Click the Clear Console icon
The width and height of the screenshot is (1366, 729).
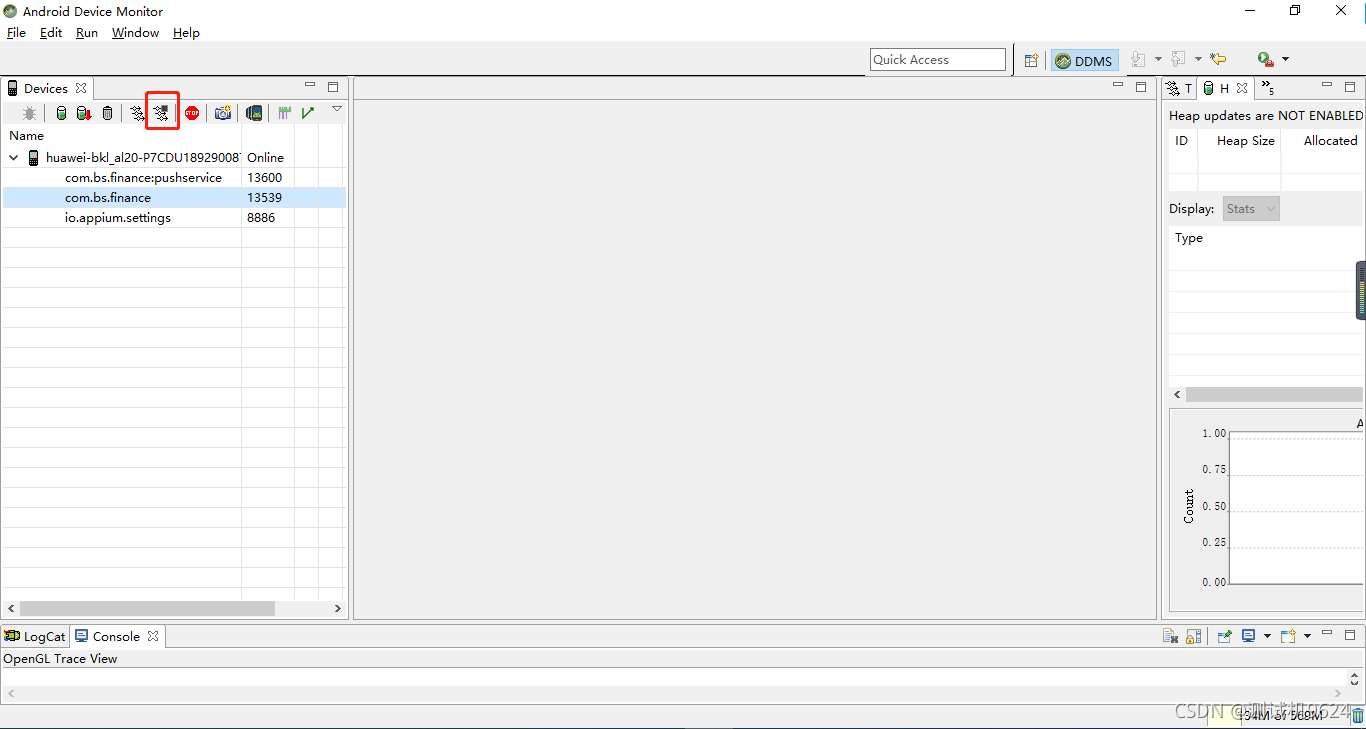pyautogui.click(x=1170, y=636)
